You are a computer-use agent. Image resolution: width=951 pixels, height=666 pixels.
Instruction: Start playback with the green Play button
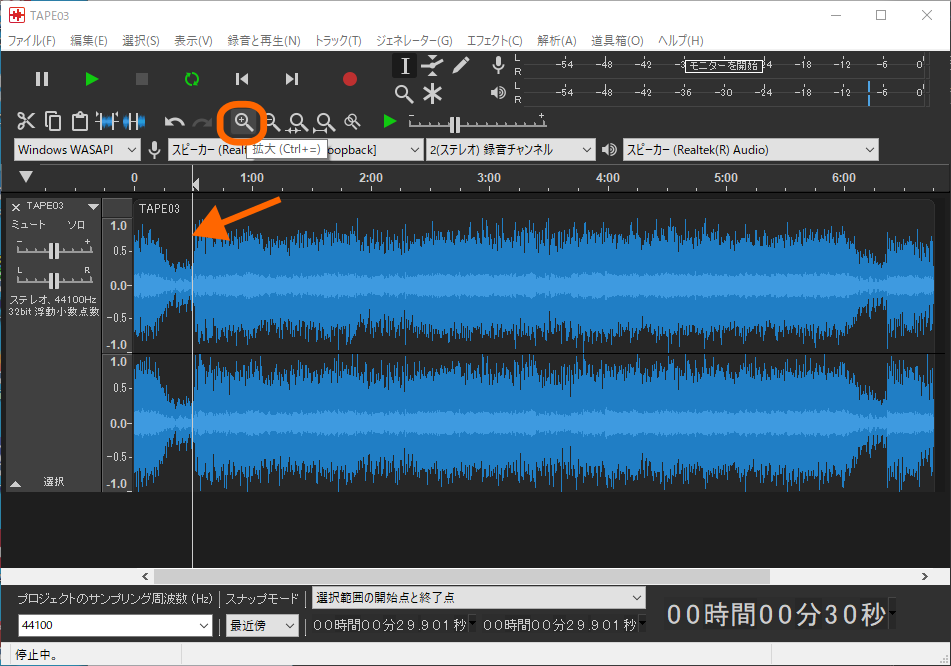[92, 79]
